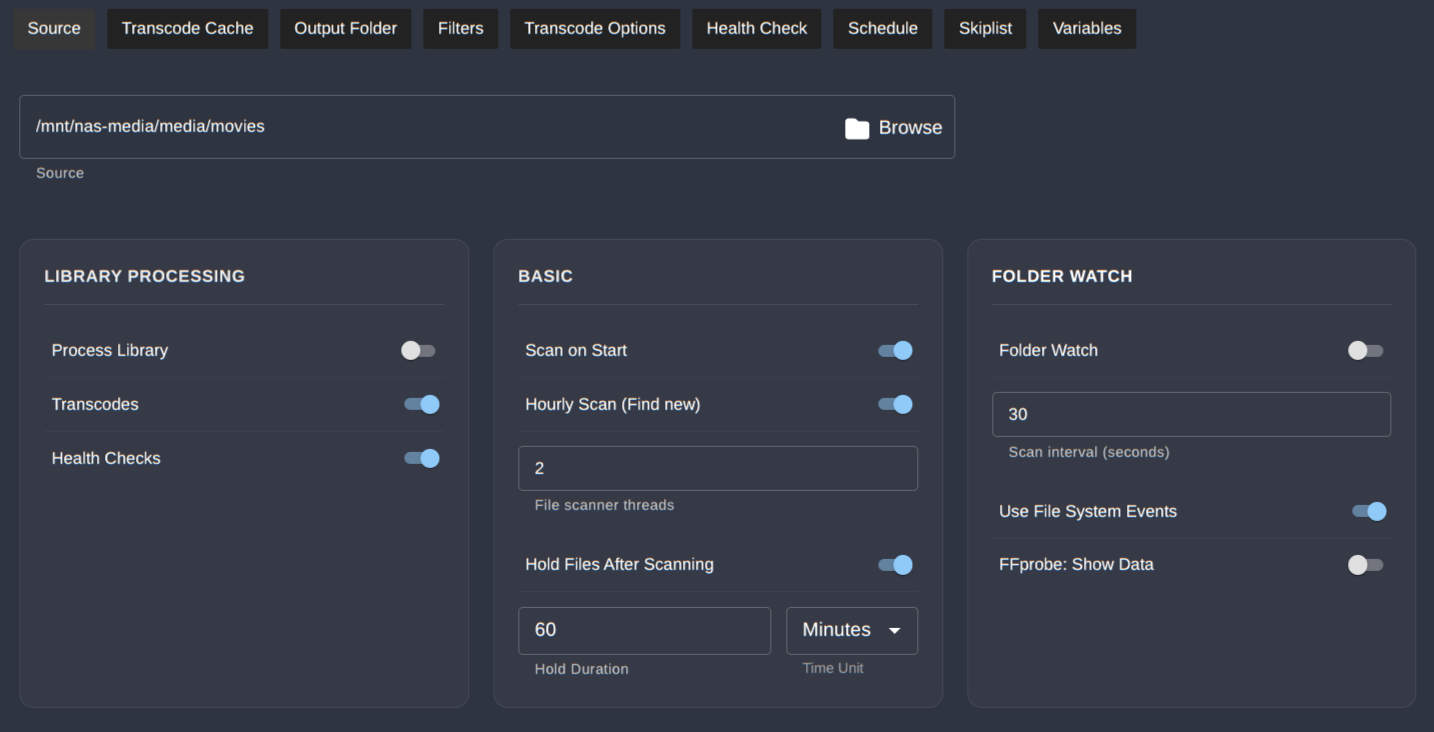
Task: Switch to the Health Check tab
Action: [757, 28]
